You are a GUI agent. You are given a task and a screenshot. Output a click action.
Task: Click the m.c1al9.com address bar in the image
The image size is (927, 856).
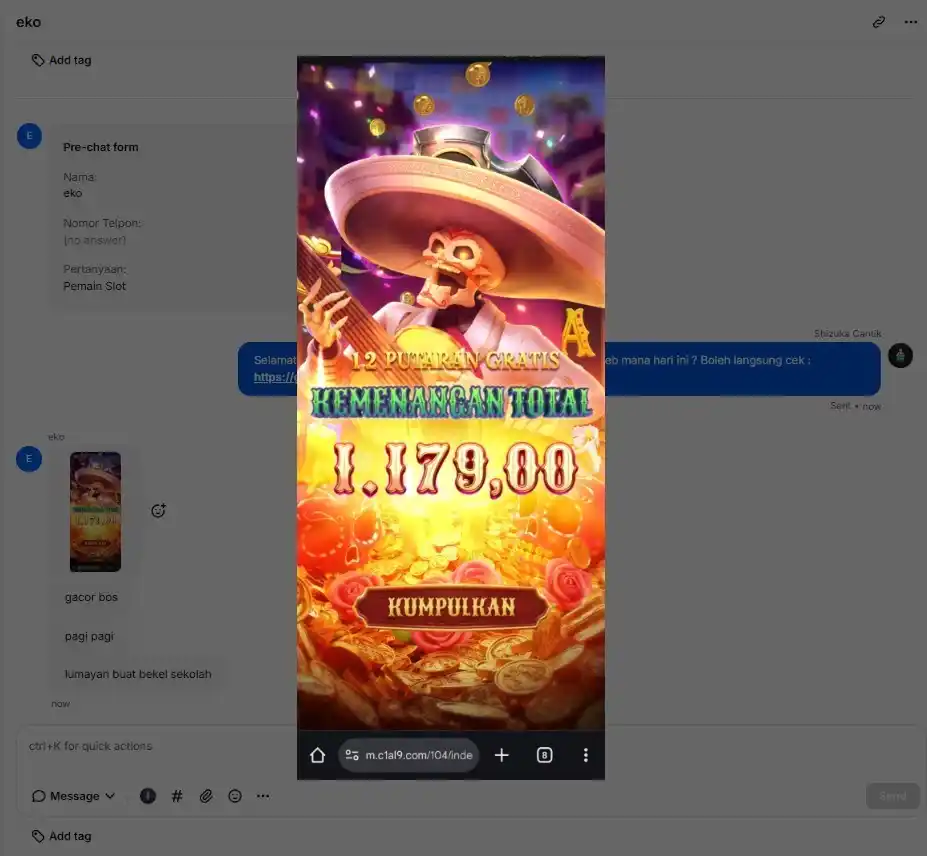[x=409, y=755]
